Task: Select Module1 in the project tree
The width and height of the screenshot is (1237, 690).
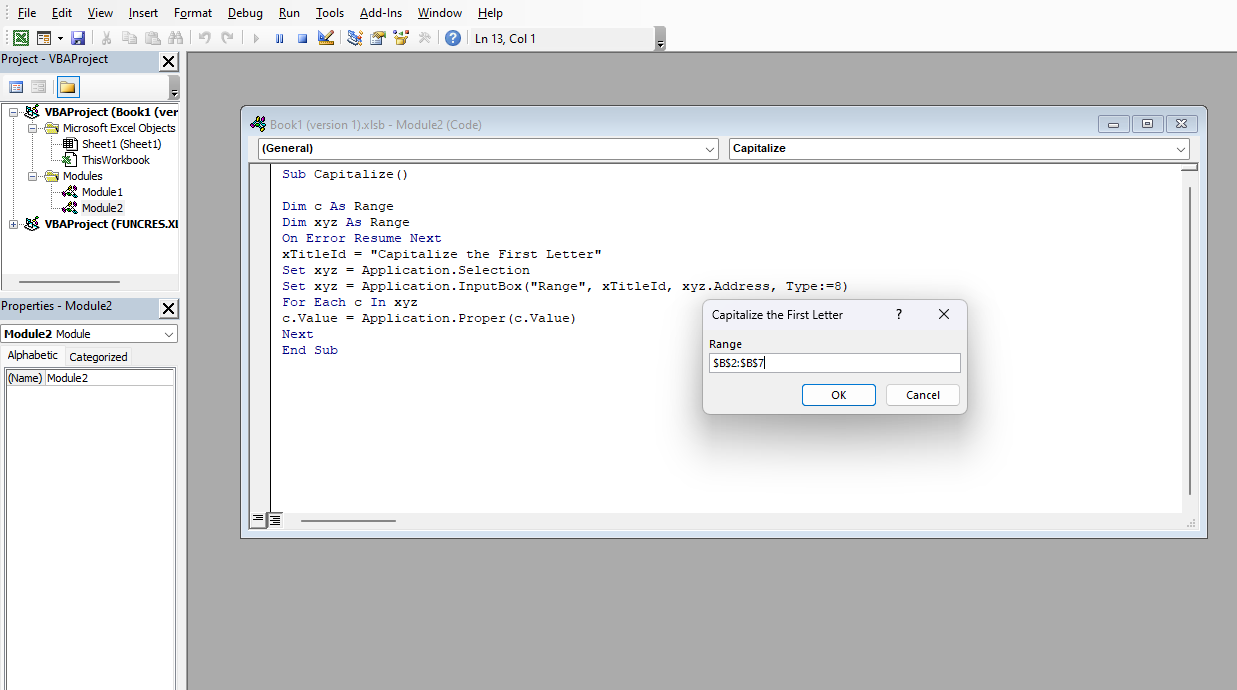Action: coord(102,192)
